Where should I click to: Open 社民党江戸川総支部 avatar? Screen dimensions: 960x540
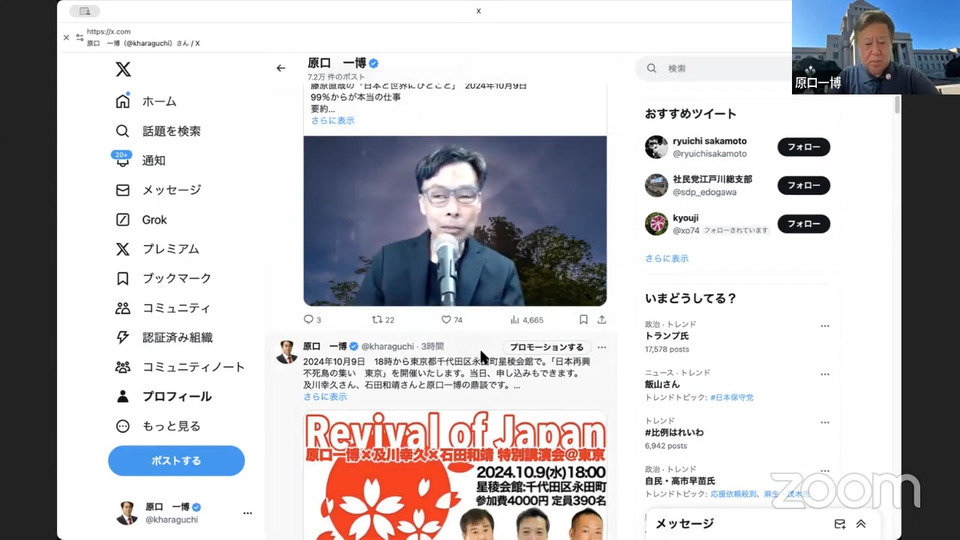coord(656,186)
